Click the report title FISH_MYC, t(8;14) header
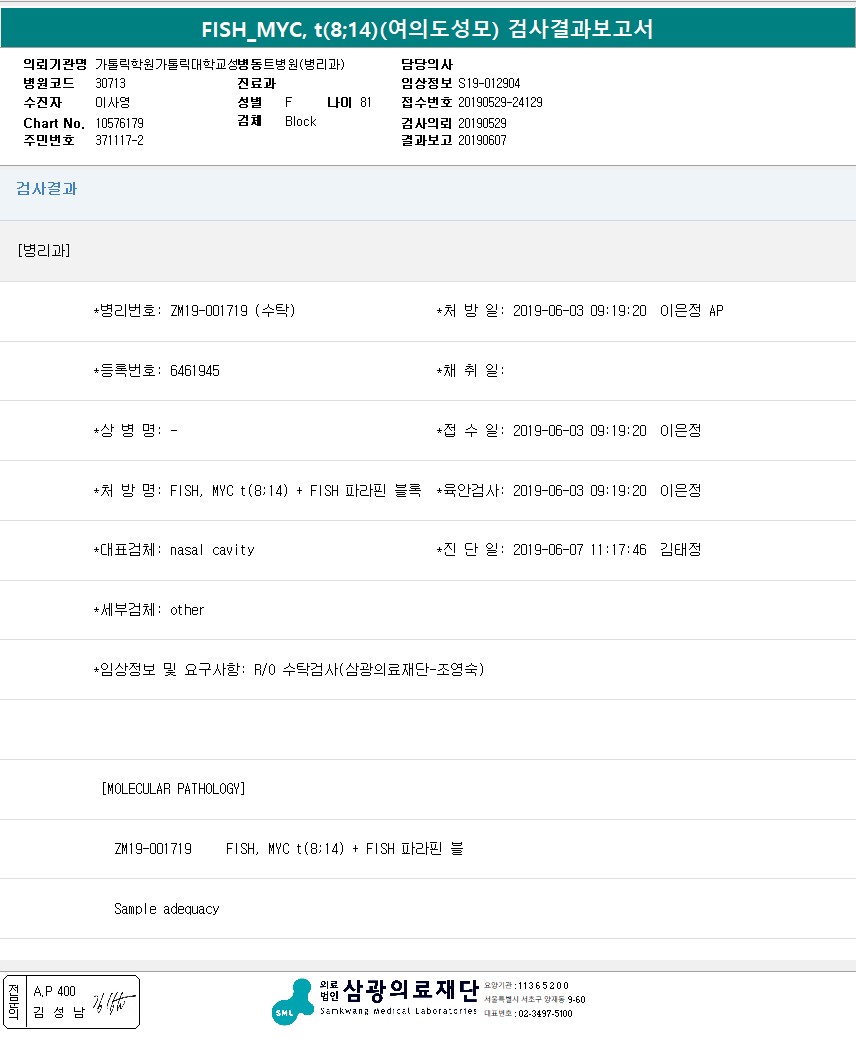 (x=428, y=29)
